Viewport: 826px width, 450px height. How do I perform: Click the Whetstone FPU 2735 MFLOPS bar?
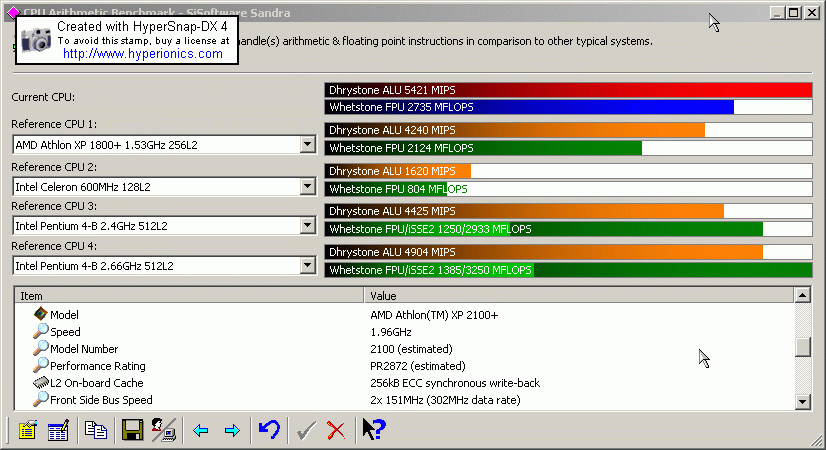568,107
